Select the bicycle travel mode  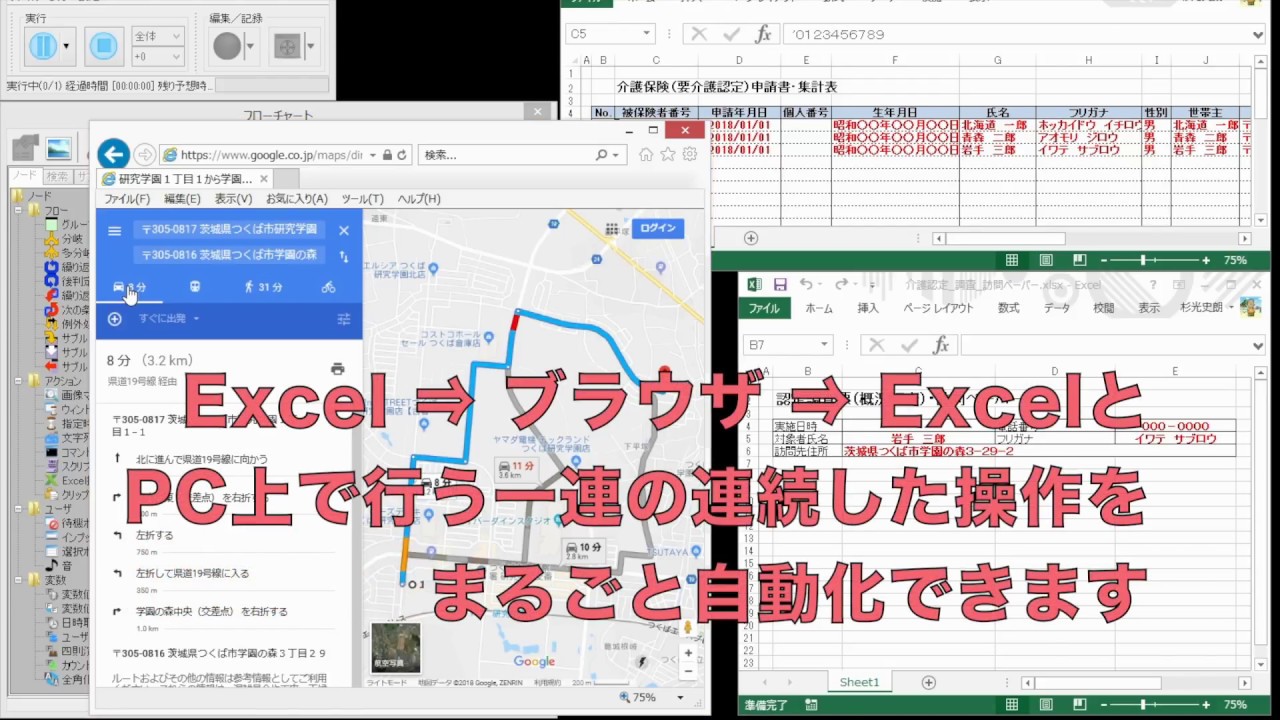pos(328,287)
